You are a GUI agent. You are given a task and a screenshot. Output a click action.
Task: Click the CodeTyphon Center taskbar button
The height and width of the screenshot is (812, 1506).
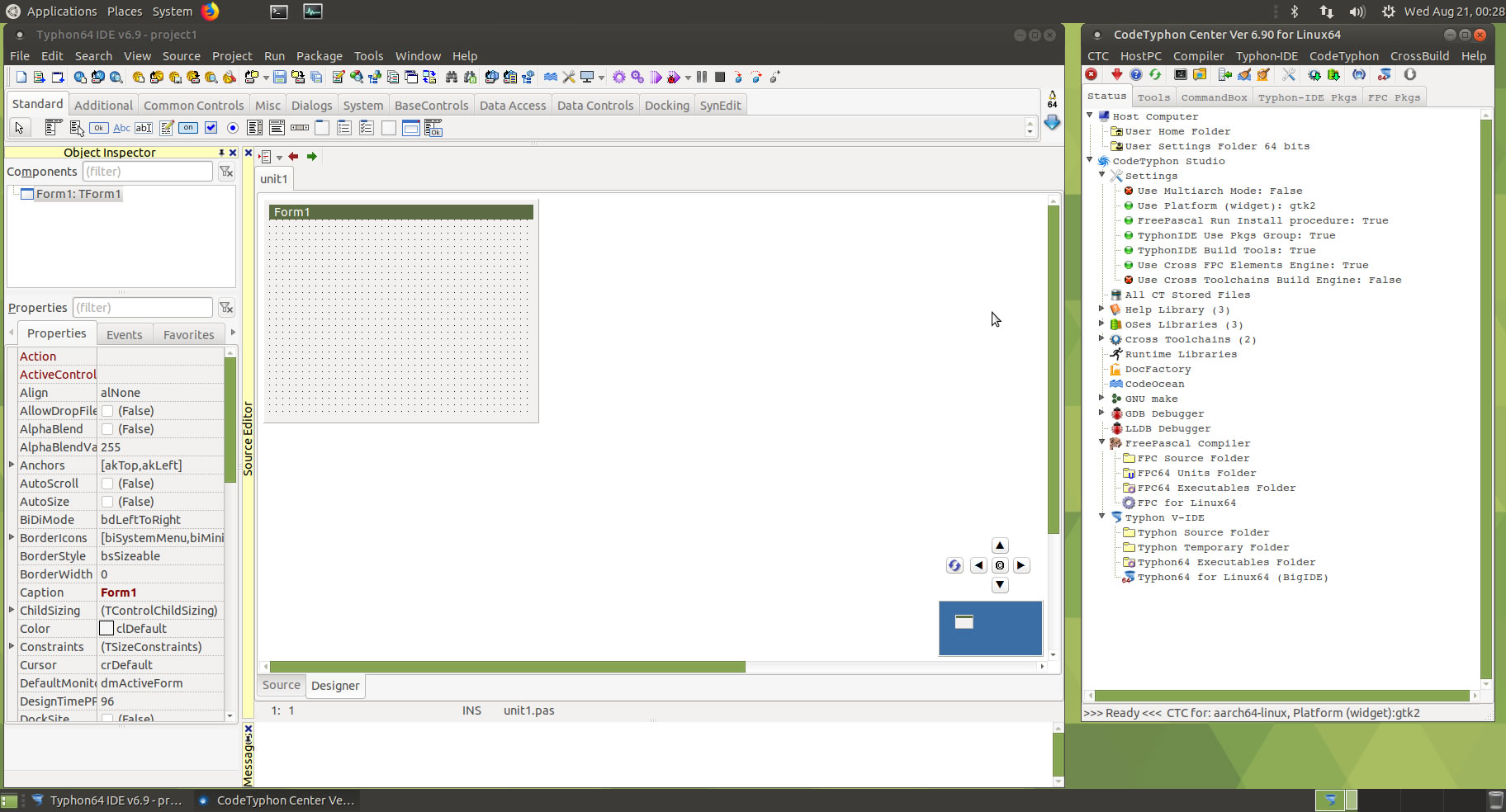[x=277, y=800]
